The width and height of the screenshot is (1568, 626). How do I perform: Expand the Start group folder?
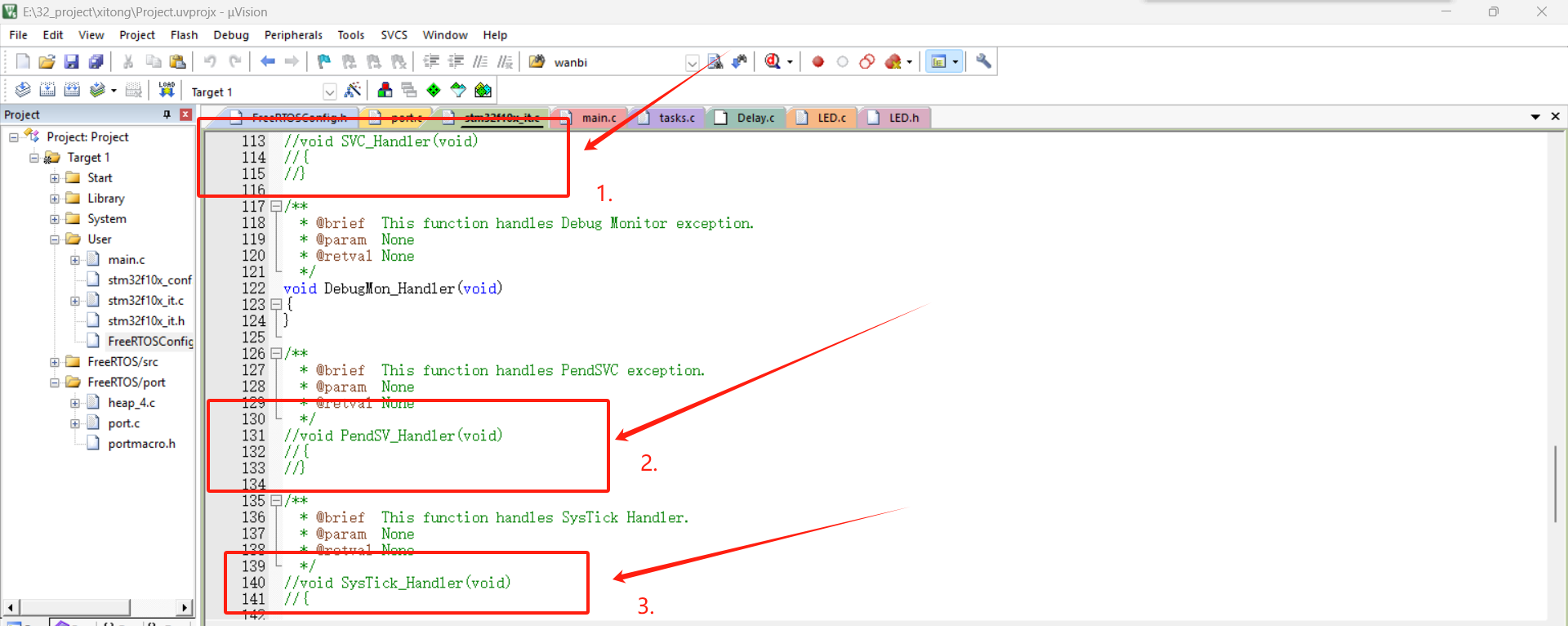point(54,178)
